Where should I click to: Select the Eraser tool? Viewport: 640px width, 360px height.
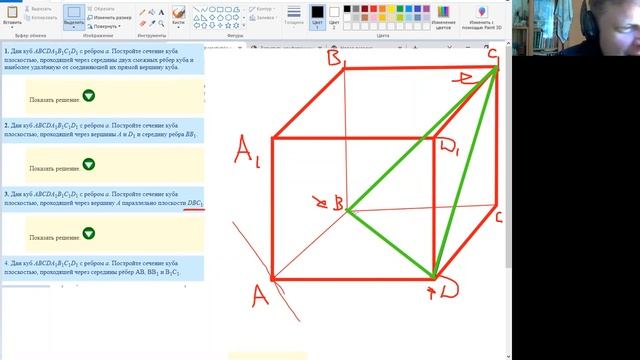point(142,24)
